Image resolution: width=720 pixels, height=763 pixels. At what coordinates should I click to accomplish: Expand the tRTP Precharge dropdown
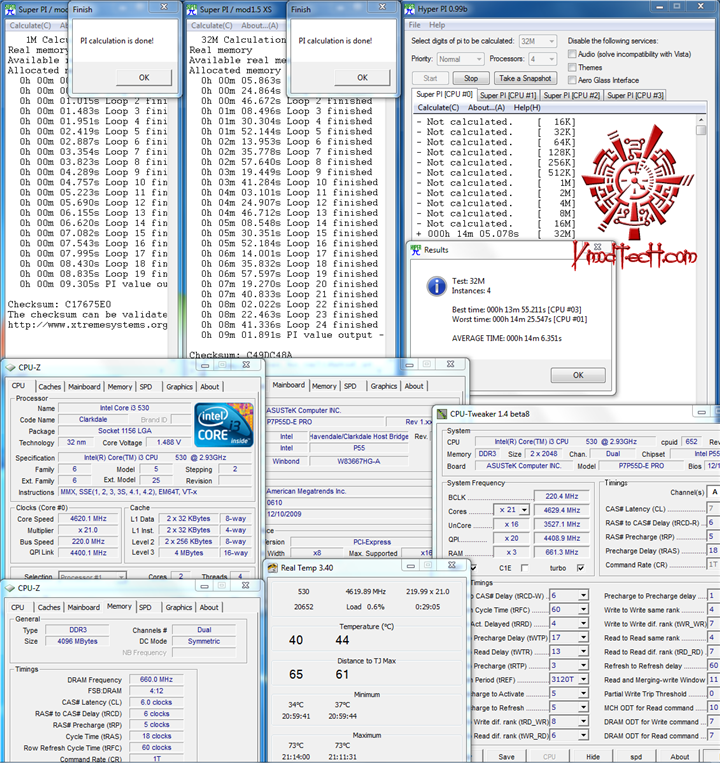coord(583,665)
